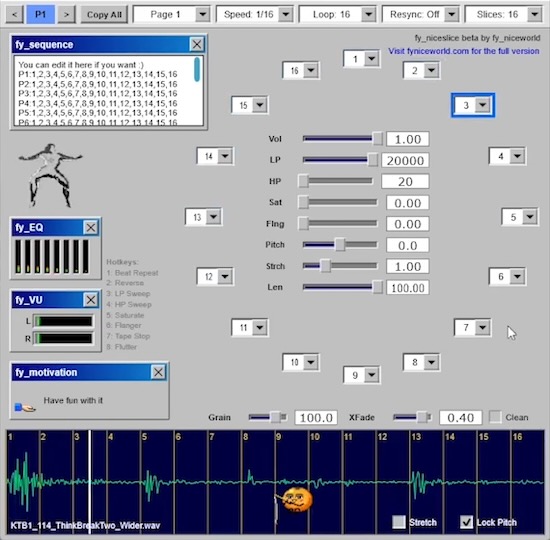550x540 pixels.
Task: Click the P3 sequence line in text editor
Action: pos(98,94)
